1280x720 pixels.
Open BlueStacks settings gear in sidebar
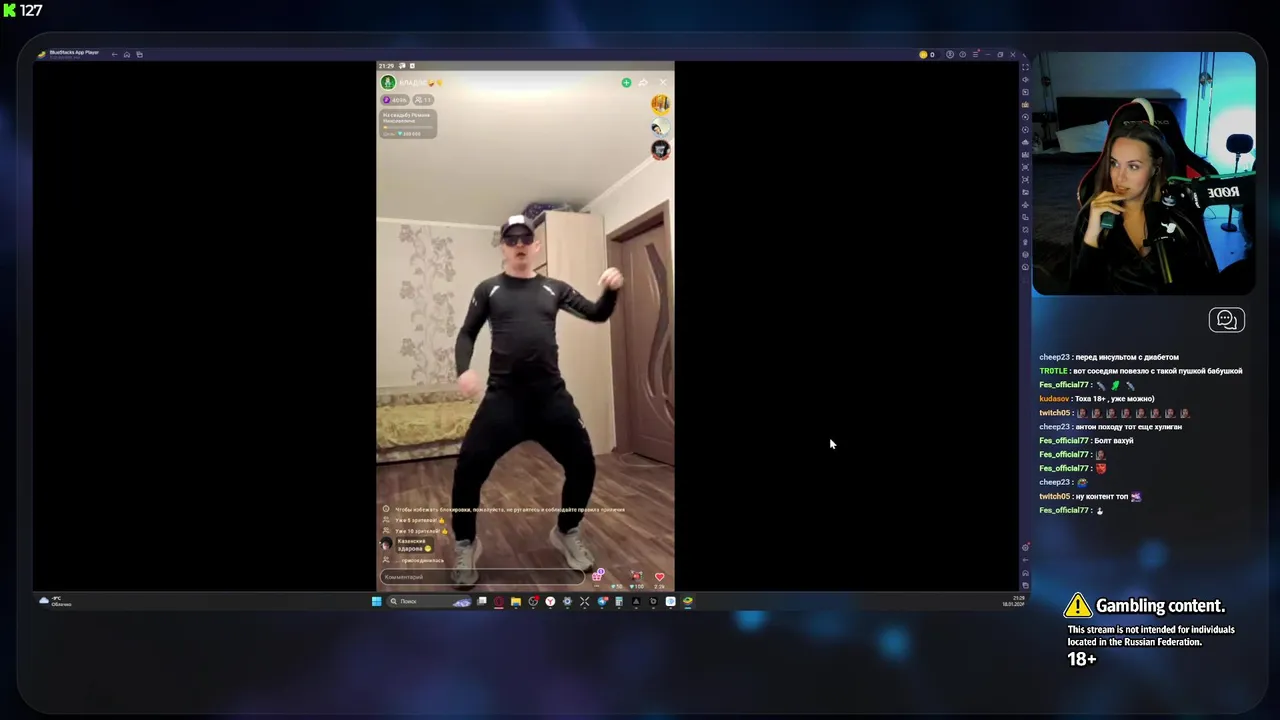tap(1025, 547)
